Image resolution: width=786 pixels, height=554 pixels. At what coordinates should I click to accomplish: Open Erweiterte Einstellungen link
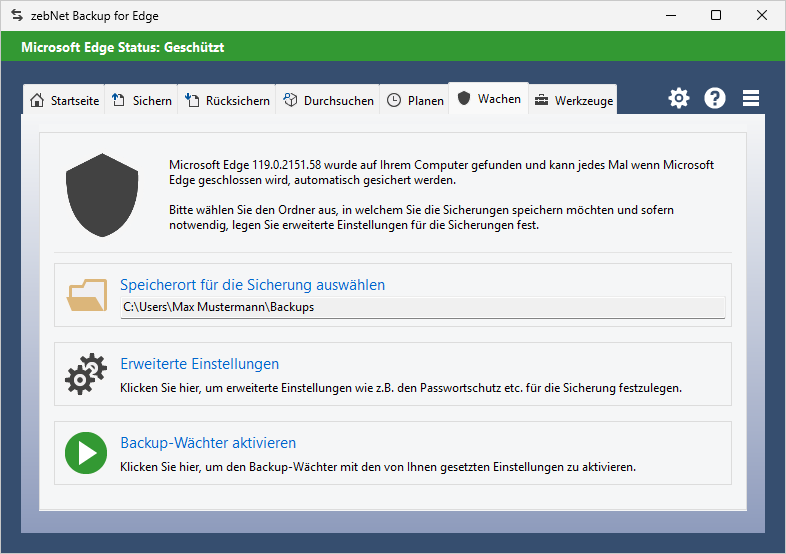click(199, 364)
